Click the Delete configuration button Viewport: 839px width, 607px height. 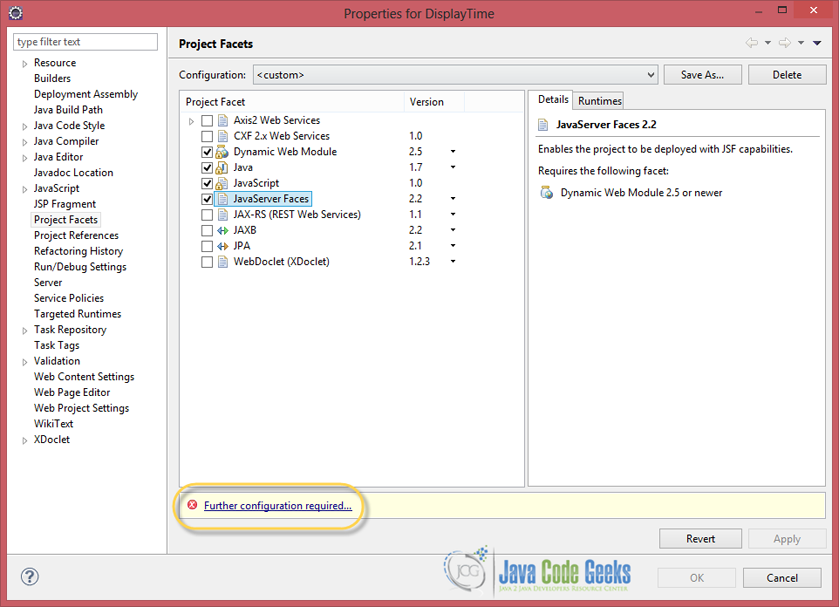coord(787,75)
